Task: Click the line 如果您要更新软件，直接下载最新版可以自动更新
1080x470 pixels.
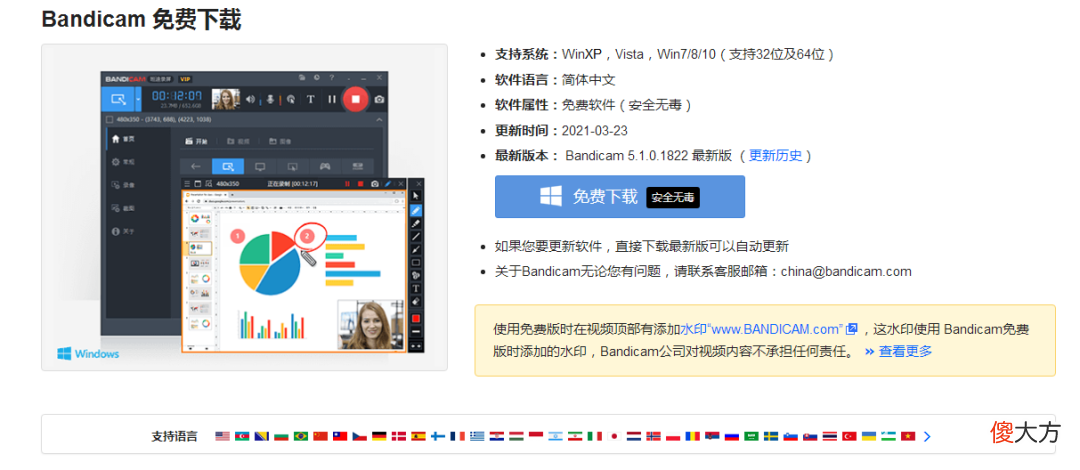Action: [642, 247]
